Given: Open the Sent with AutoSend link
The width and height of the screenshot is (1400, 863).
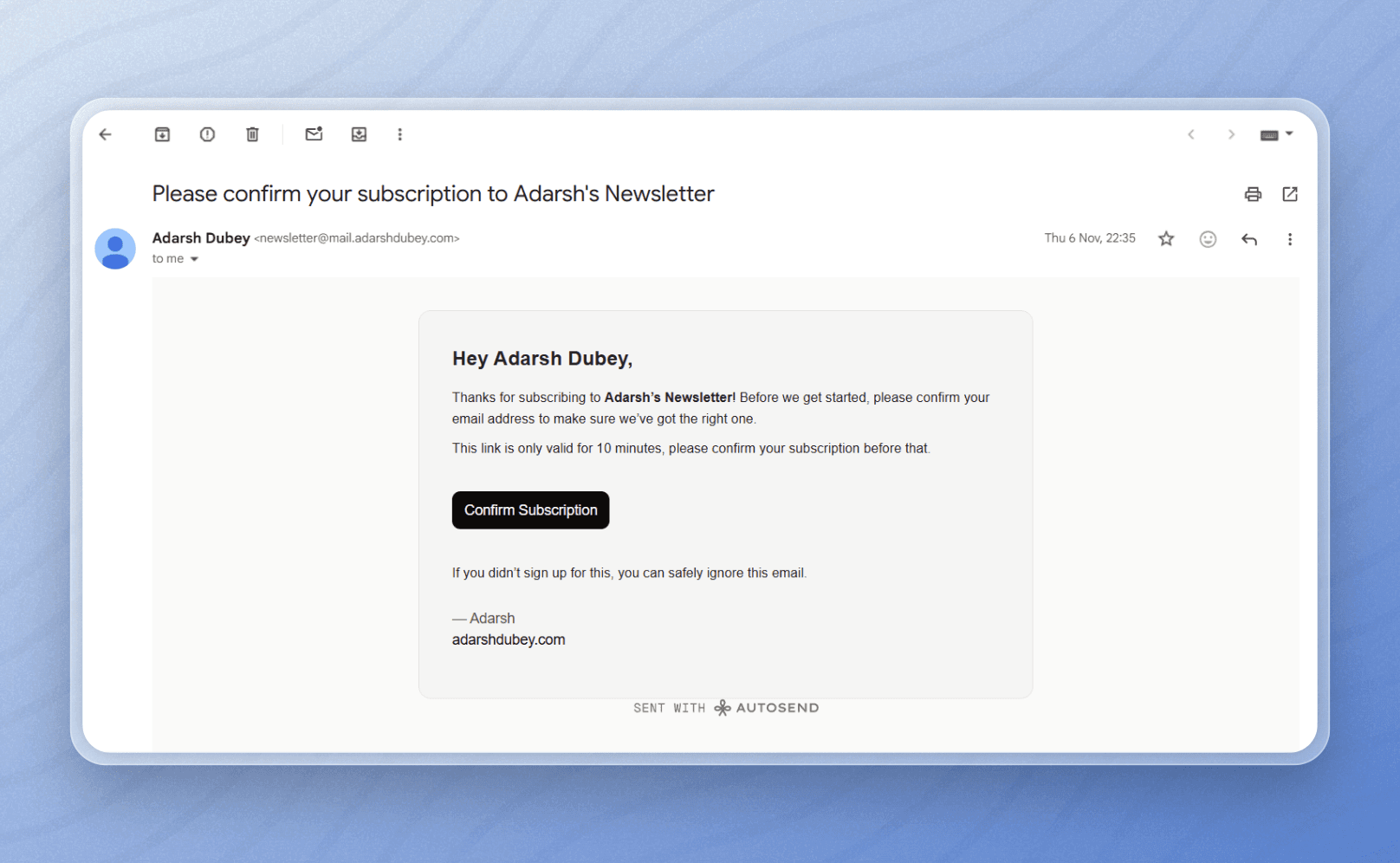Looking at the screenshot, I should [726, 708].
